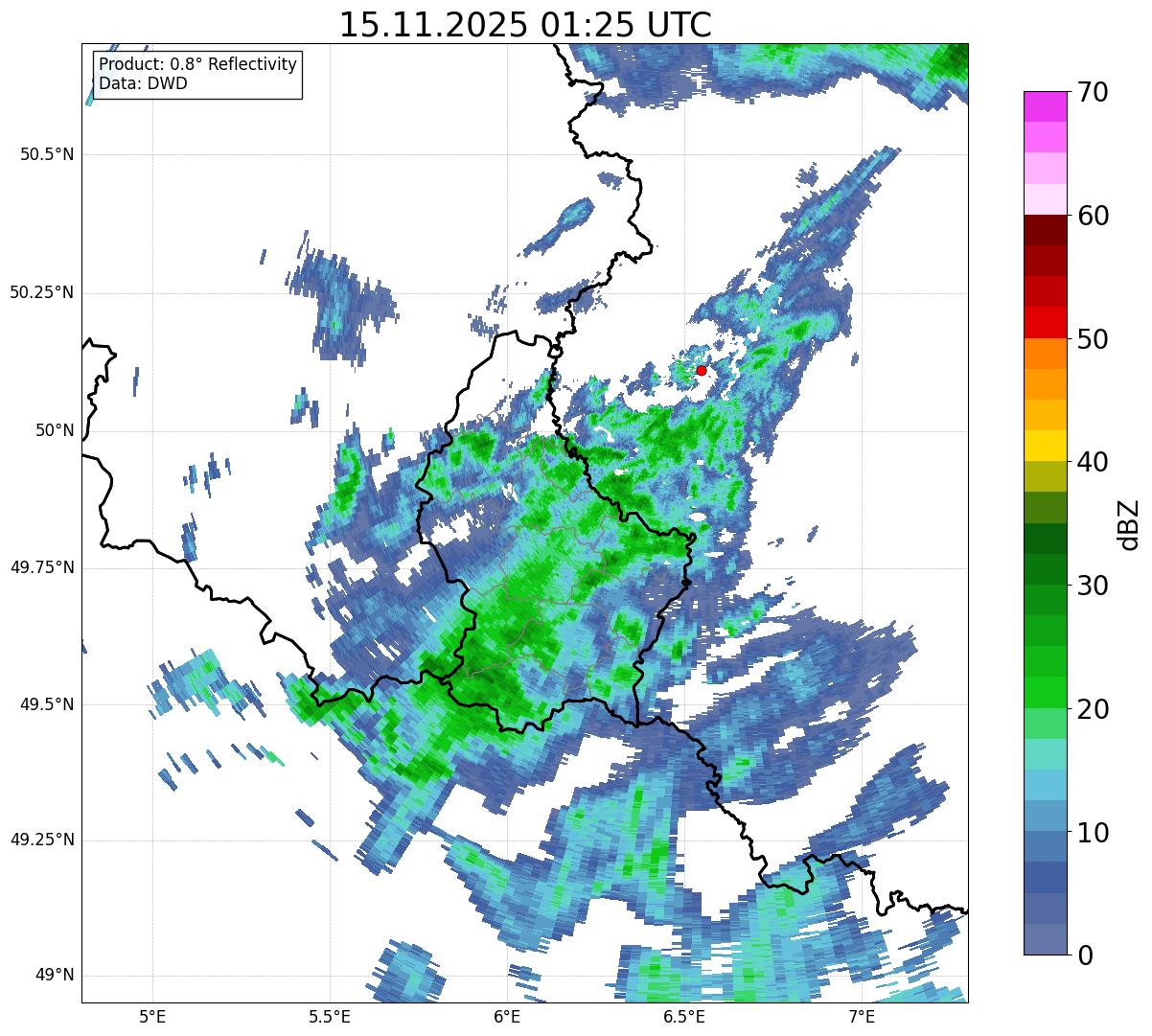
Task: Click the orange colorbar segment below 50
Action: (x=1044, y=354)
